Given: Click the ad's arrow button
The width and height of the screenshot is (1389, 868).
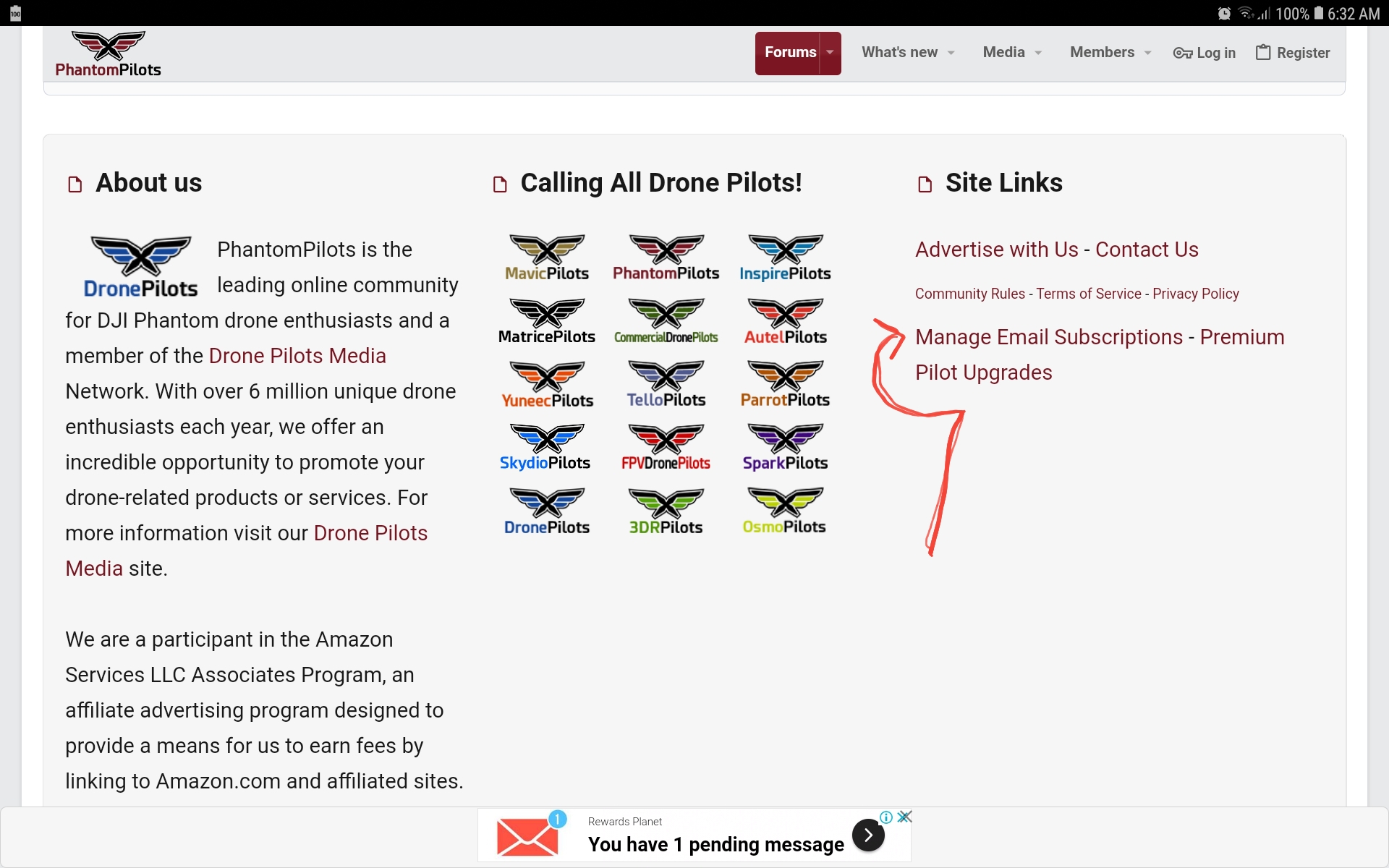Looking at the screenshot, I should [868, 835].
